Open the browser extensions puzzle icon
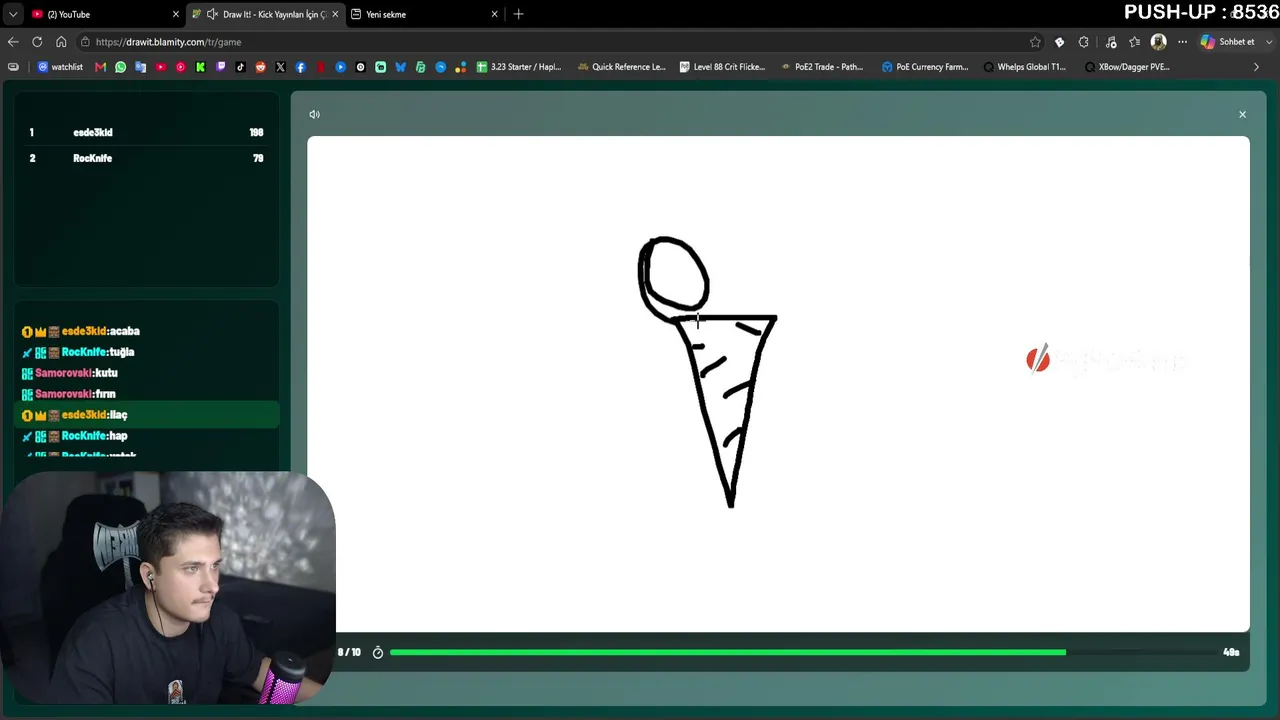 (1084, 42)
